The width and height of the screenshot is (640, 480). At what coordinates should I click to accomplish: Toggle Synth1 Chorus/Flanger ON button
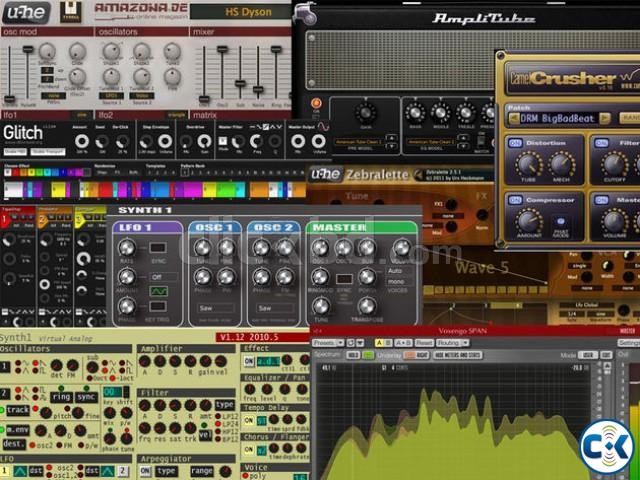249,450
